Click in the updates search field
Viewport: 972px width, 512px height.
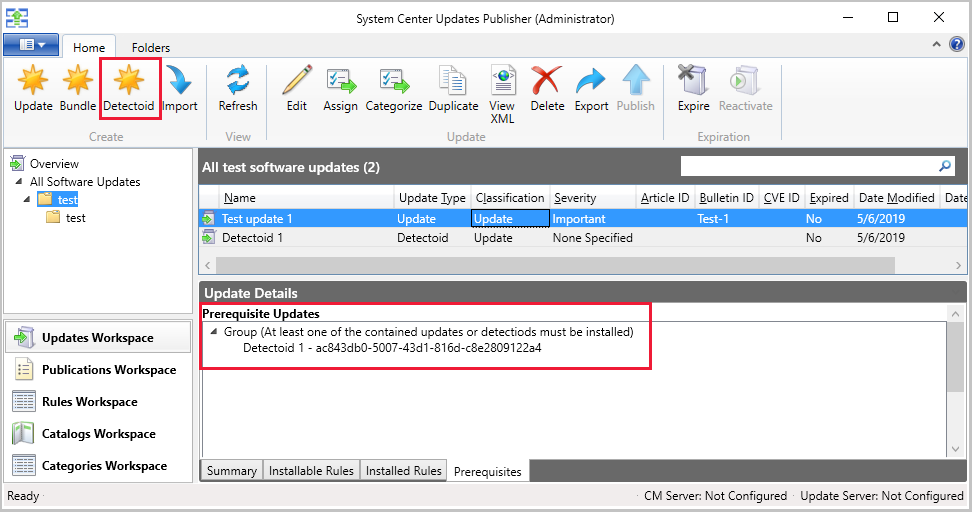[x=809, y=166]
